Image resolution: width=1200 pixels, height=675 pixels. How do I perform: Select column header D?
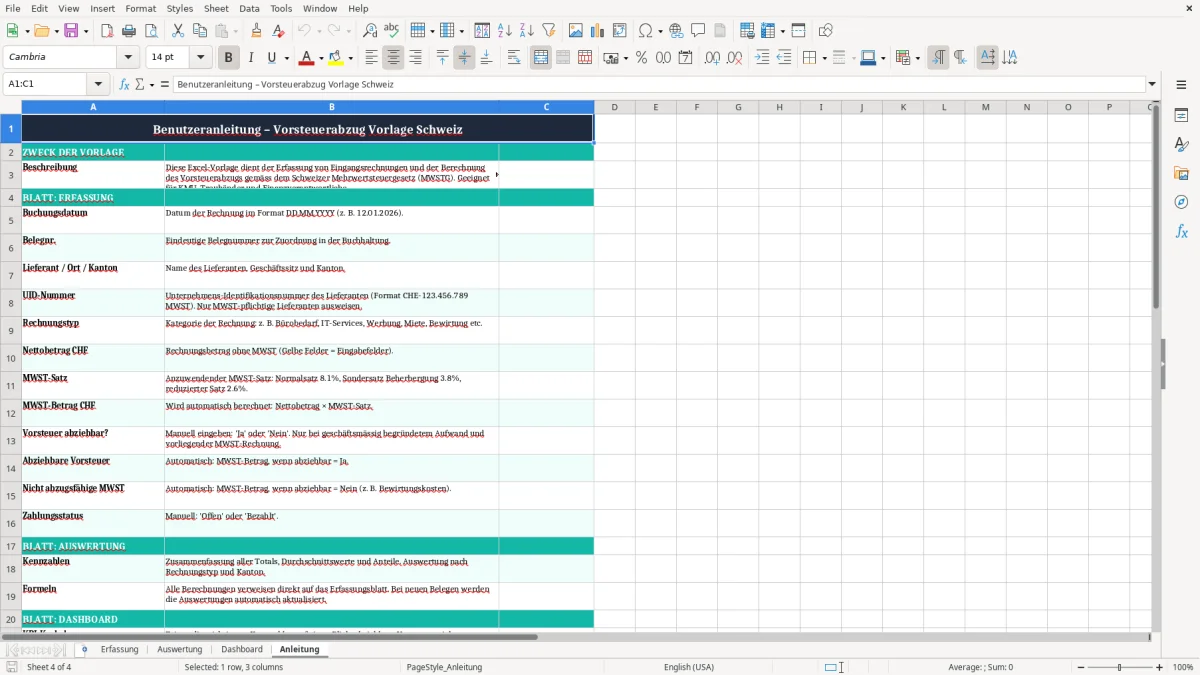pos(614,107)
